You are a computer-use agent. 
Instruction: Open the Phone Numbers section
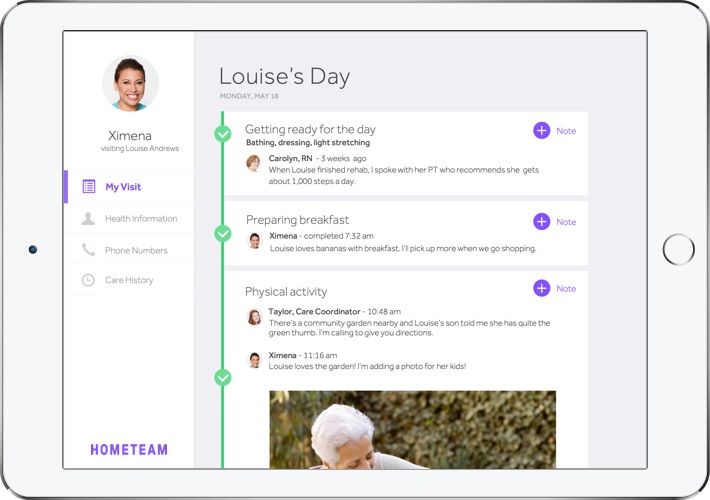pyautogui.click(x=136, y=250)
